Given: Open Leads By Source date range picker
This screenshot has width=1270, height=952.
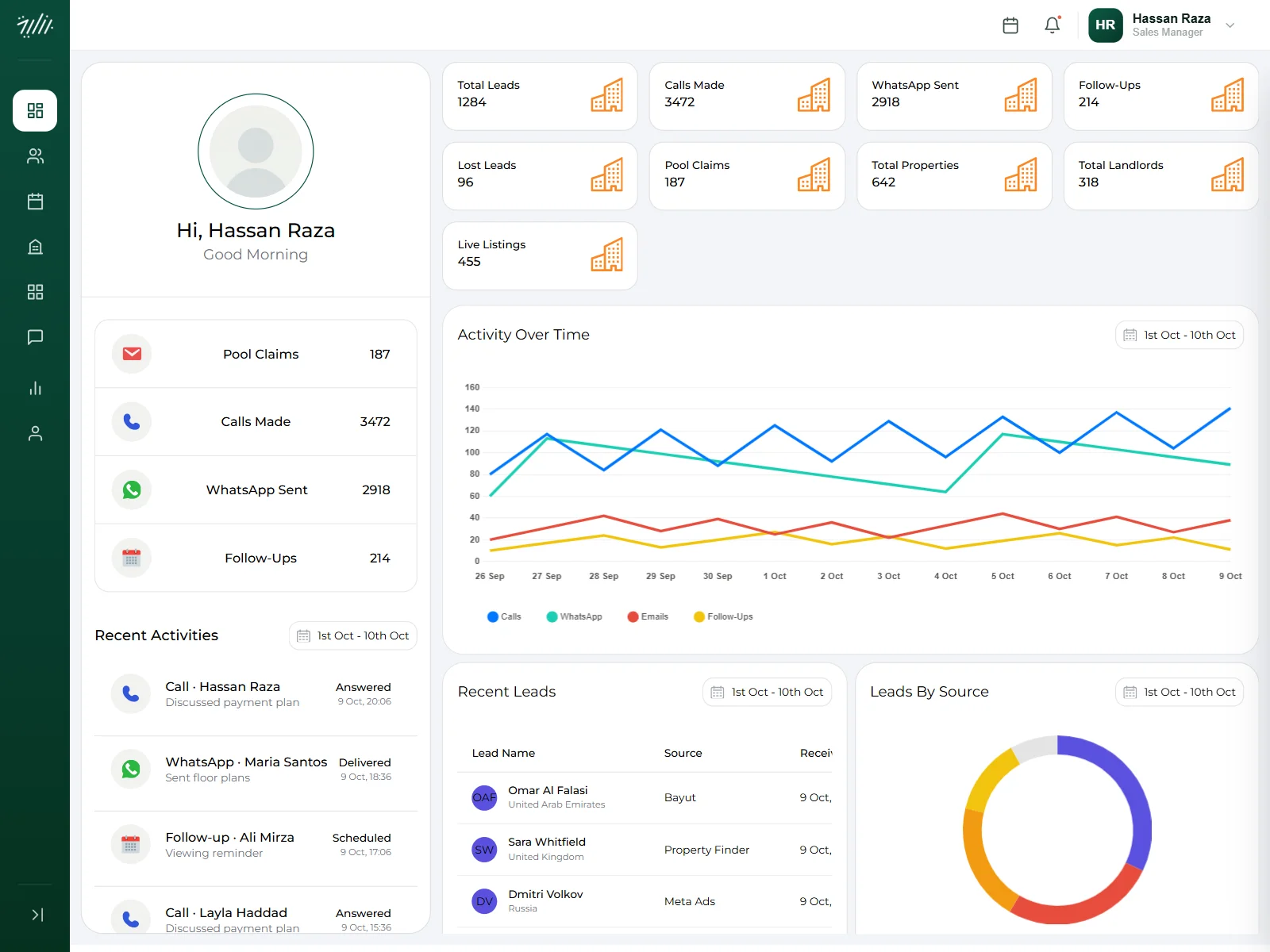Looking at the screenshot, I should [1180, 692].
